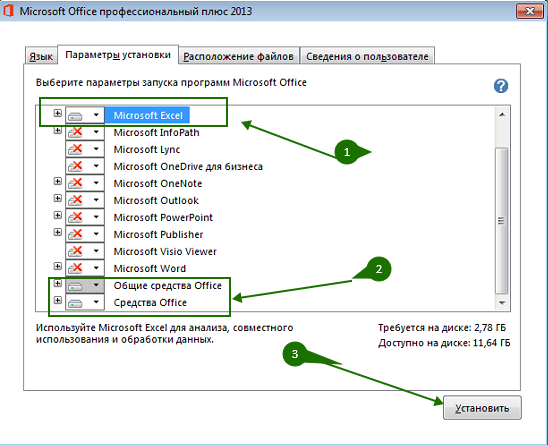Open install state dropdown for Microsoft Outlook
The height and width of the screenshot is (445, 548).
[x=85, y=200]
